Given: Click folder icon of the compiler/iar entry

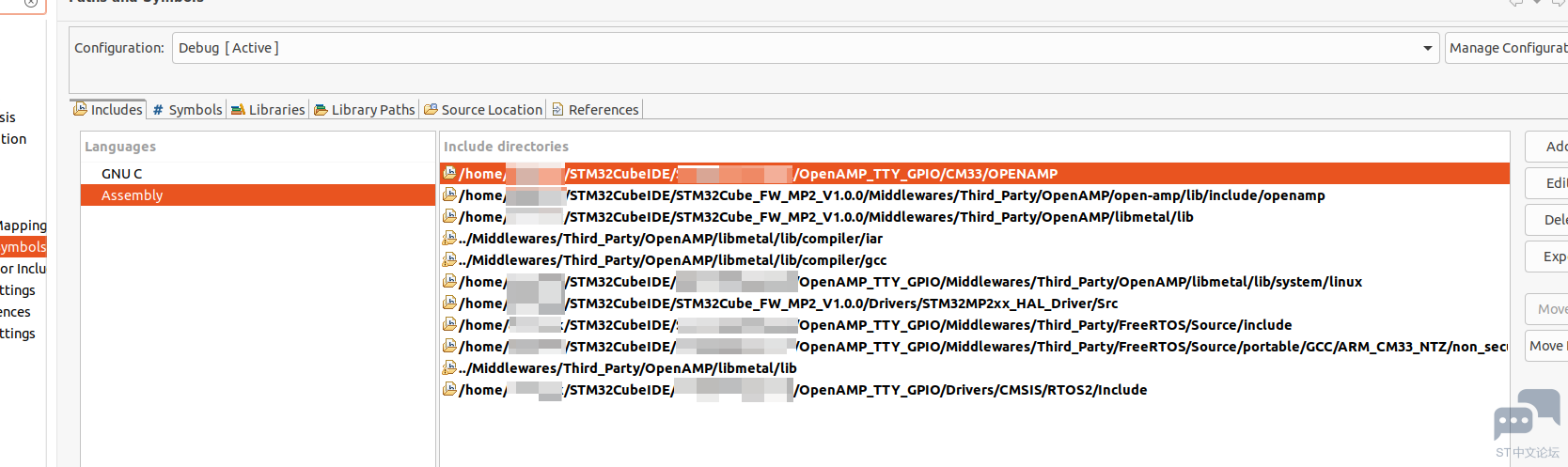Looking at the screenshot, I should point(450,238).
